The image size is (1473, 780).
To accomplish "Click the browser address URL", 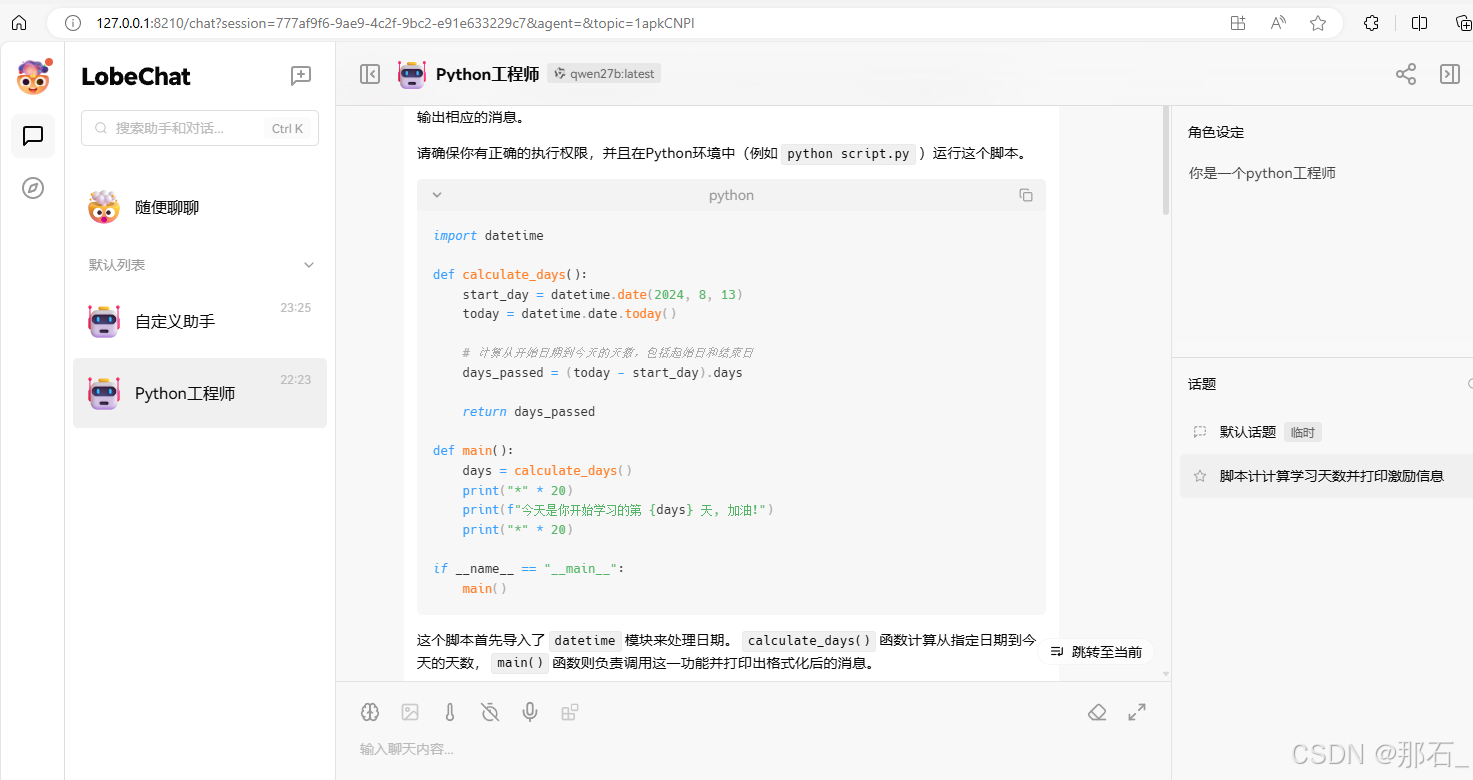I will (x=395, y=23).
